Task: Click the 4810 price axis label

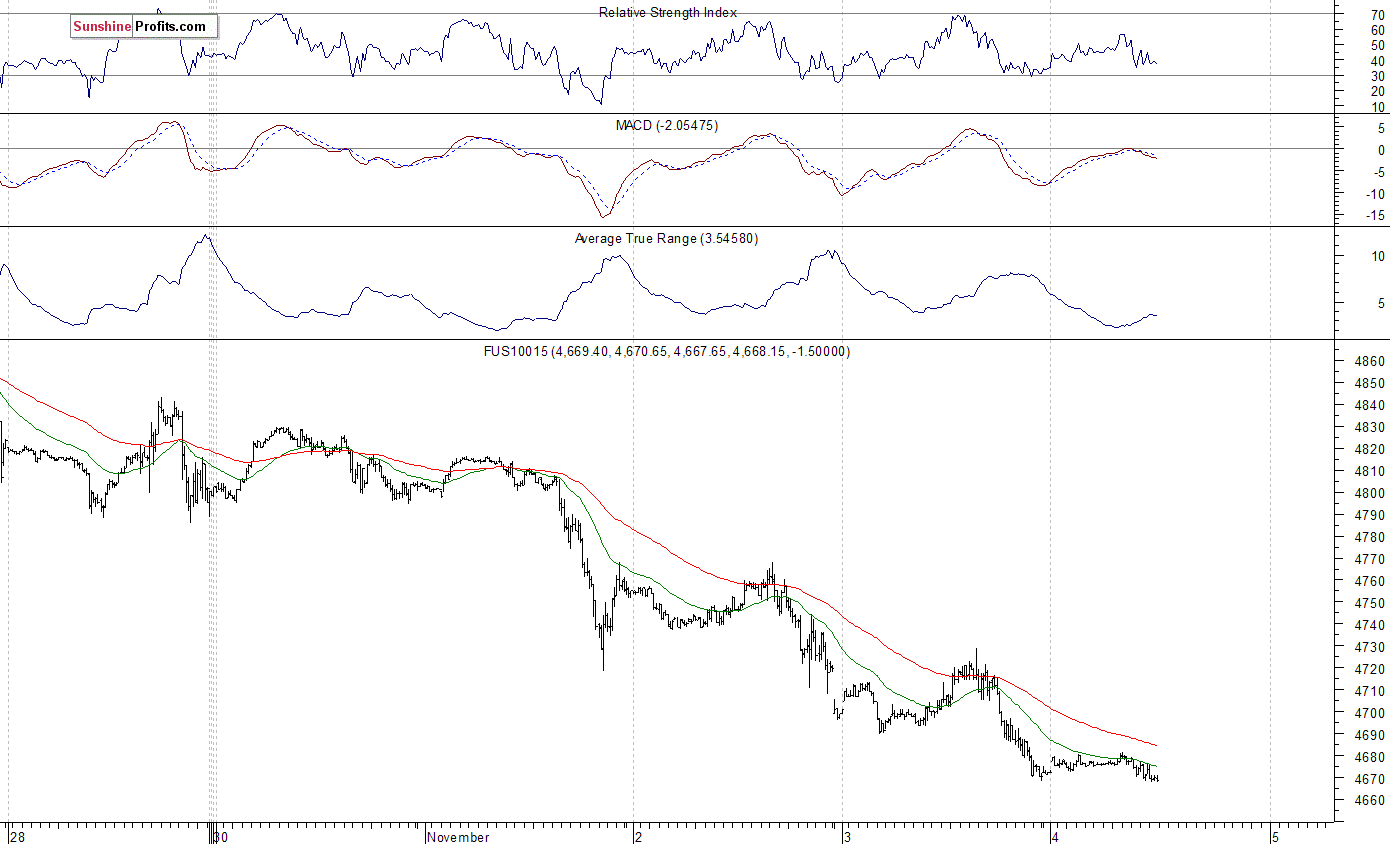Action: click(1371, 471)
